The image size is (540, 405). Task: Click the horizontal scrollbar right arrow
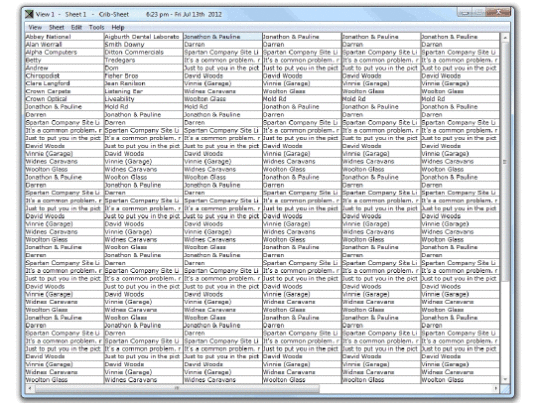point(496,388)
